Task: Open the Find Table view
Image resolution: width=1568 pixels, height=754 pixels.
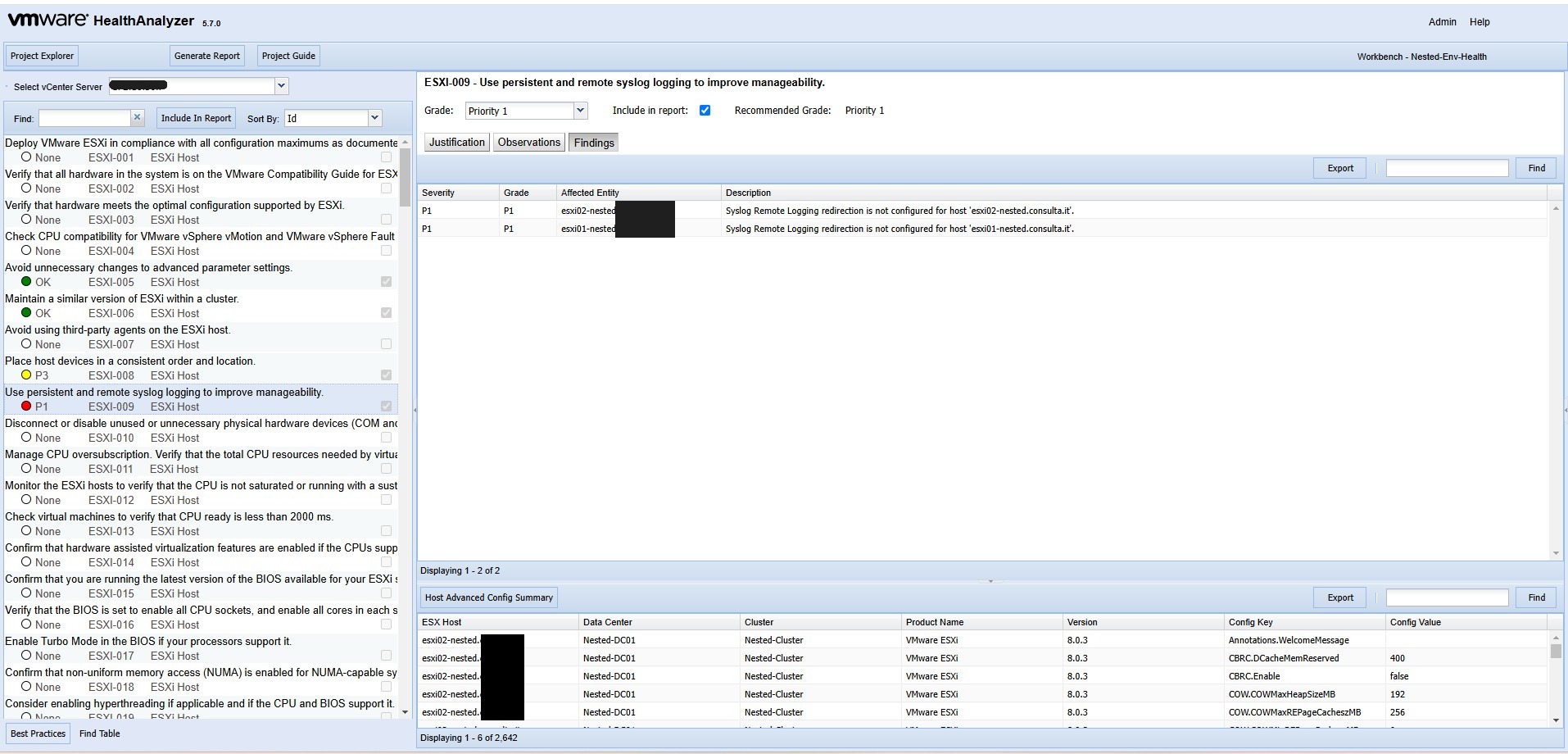Action: tap(99, 734)
